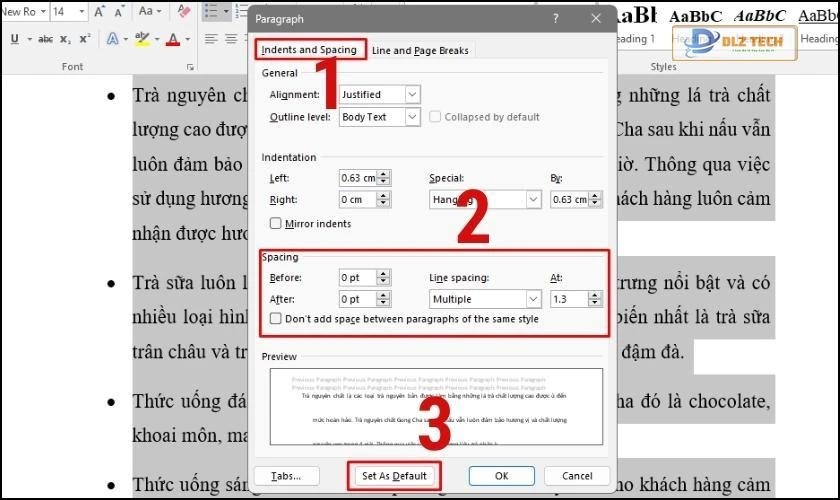Click the Center alignment icon in ribbon
This screenshot has width=840, height=500.
pyautogui.click(x=231, y=39)
